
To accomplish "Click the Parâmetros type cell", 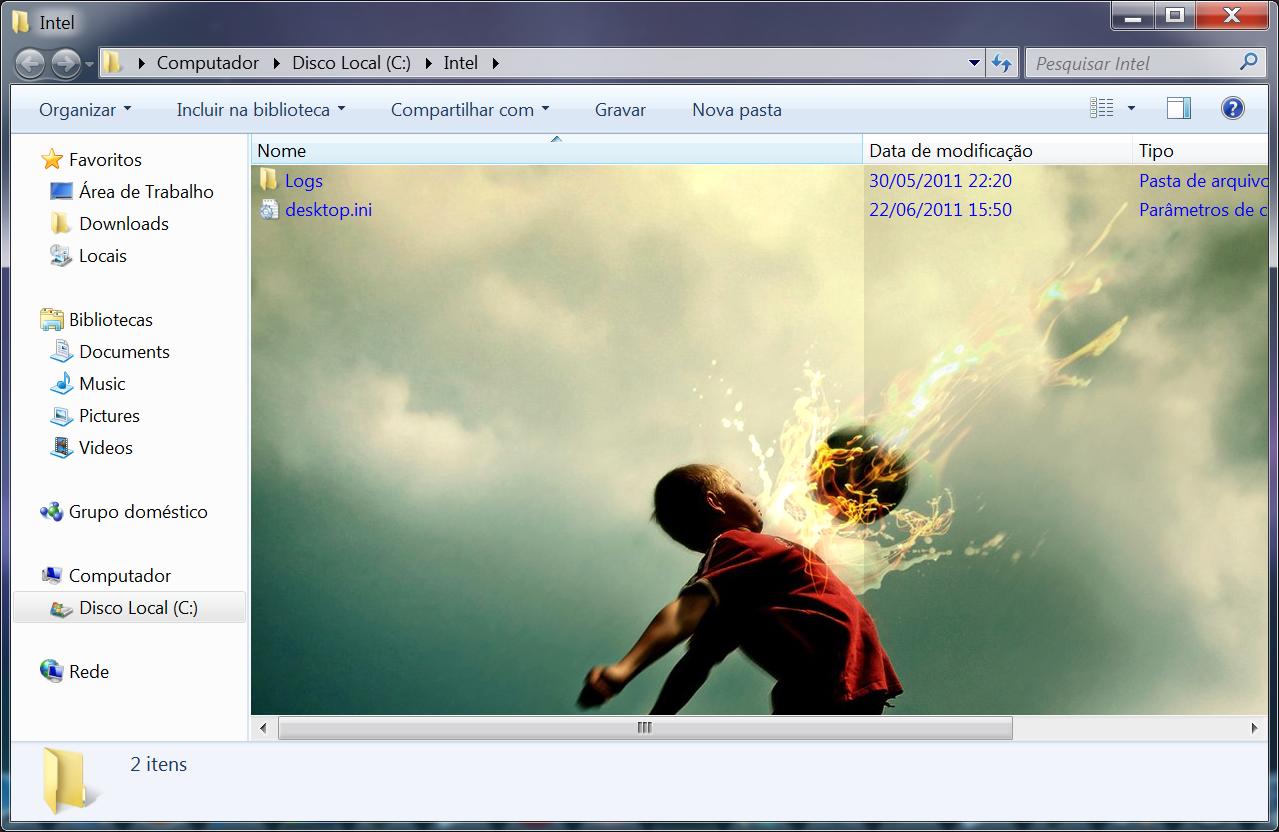I will [x=1203, y=210].
